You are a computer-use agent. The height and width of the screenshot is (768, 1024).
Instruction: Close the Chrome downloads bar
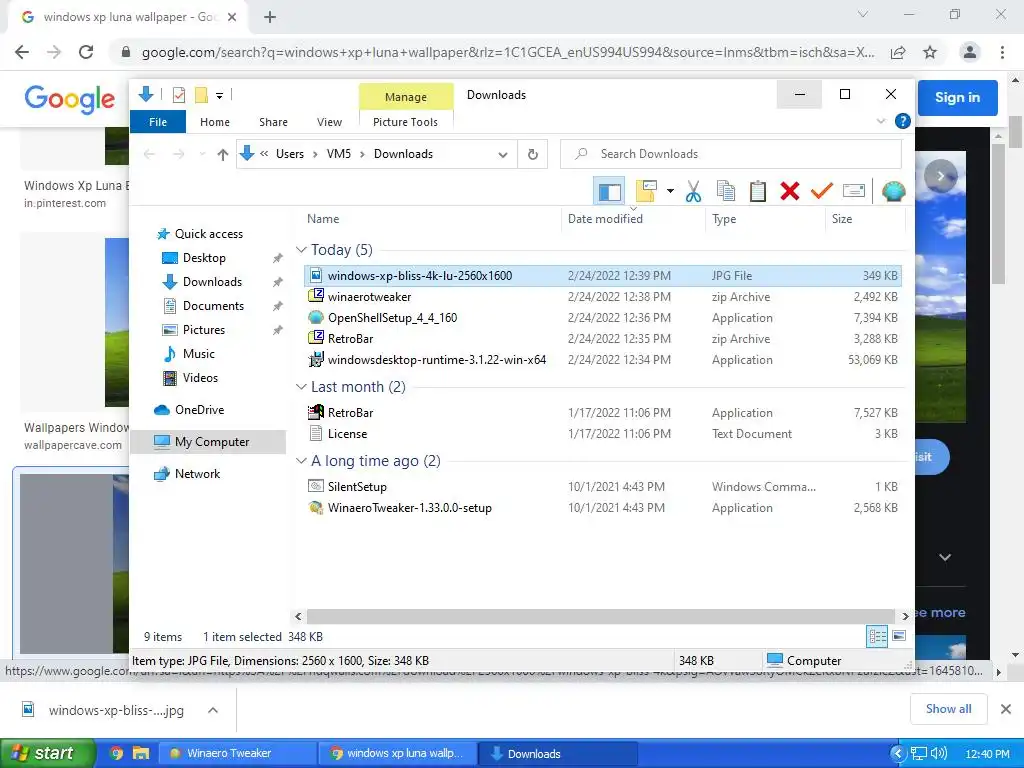1006,709
